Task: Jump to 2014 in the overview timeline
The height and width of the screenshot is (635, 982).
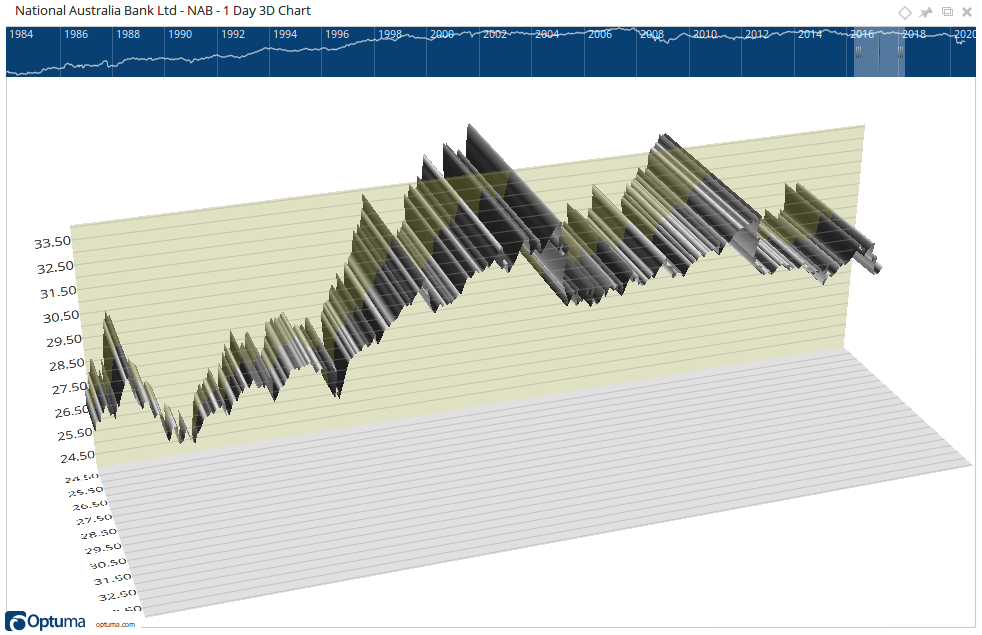Action: [x=810, y=34]
